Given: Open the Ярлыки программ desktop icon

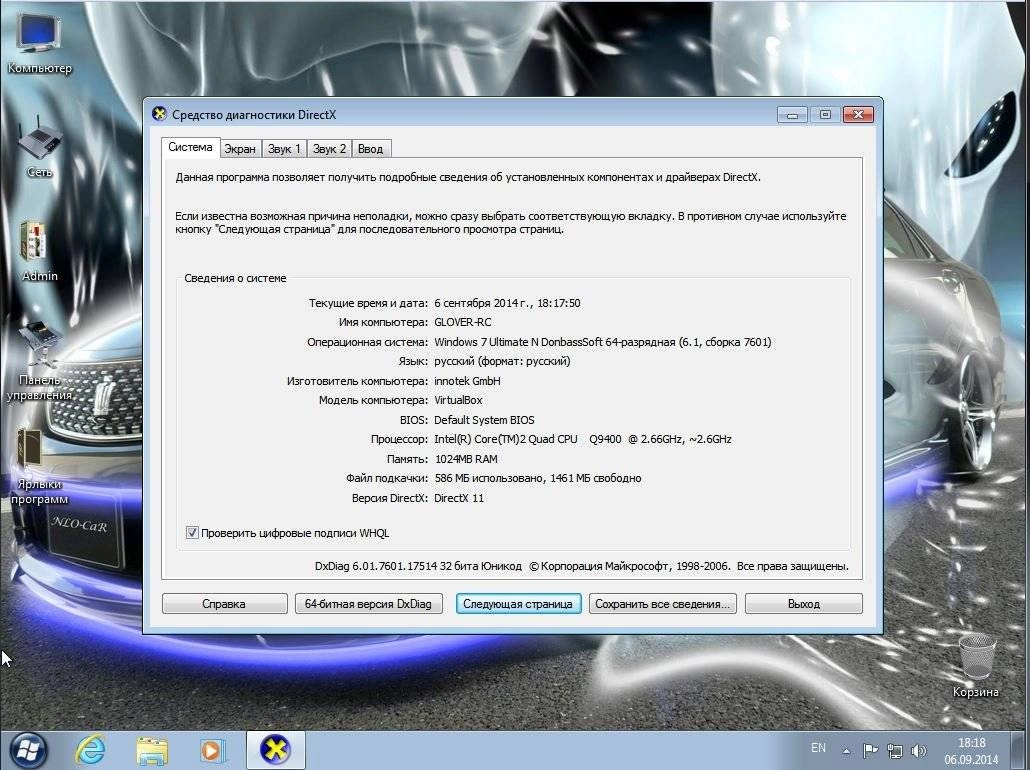Looking at the screenshot, I should pyautogui.click(x=39, y=466).
